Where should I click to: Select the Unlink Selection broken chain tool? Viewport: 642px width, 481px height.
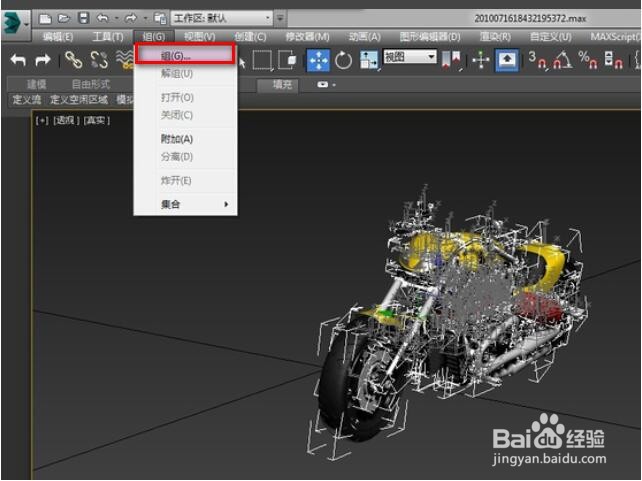coord(99,60)
